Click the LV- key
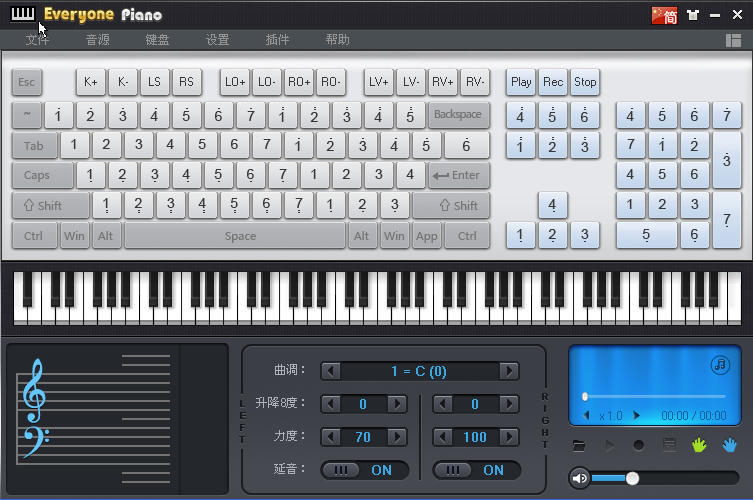The height and width of the screenshot is (500, 753). [411, 82]
